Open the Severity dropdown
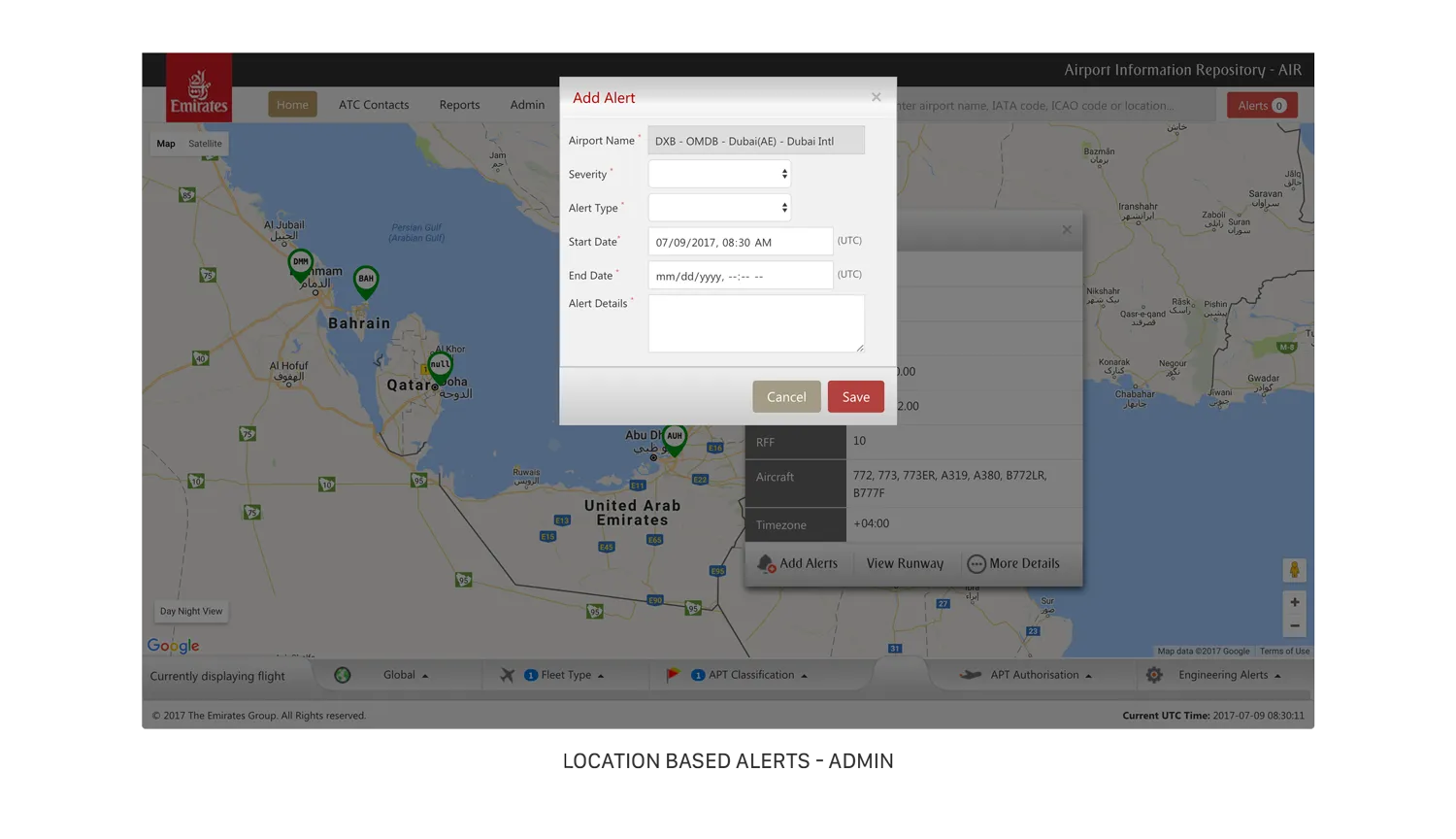Image resolution: width=1456 pixels, height=839 pixels. pyautogui.click(x=719, y=175)
